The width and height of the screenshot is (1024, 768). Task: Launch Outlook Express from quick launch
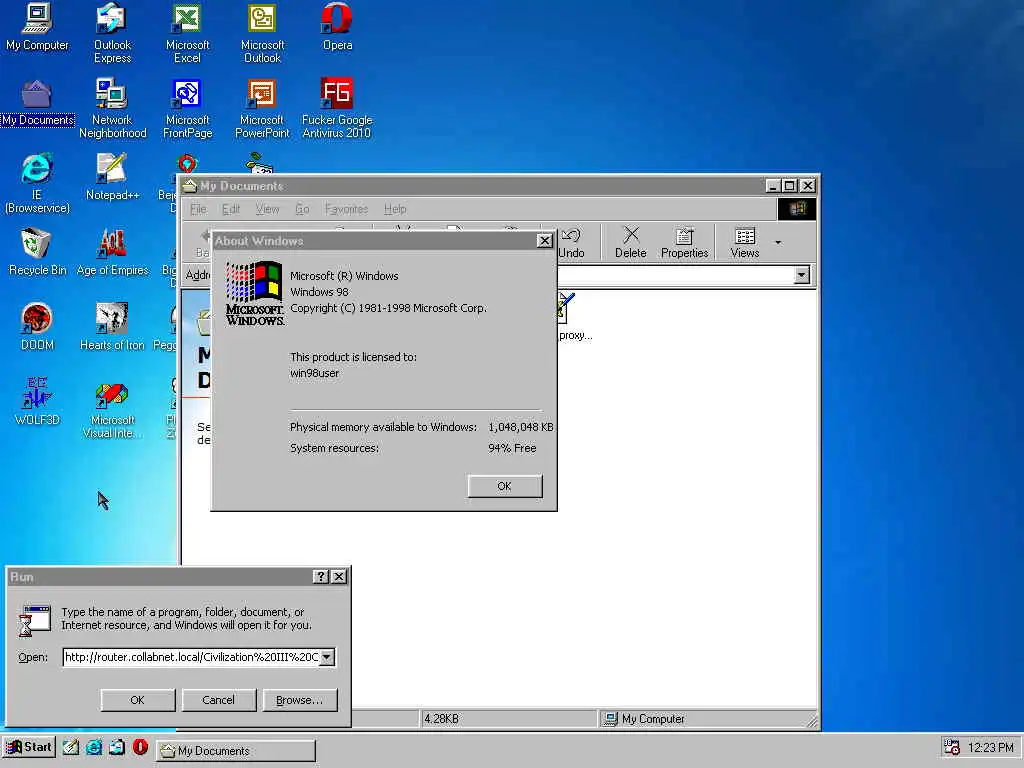[x=118, y=748]
